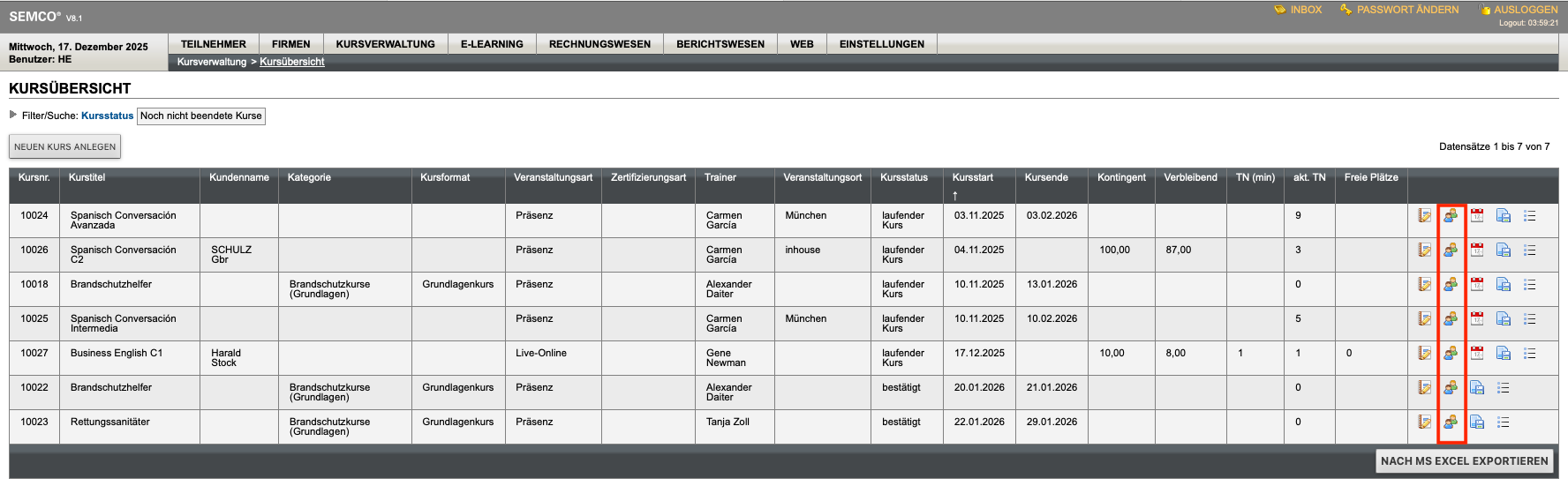1568x486 pixels.
Task: Click document save icon for course 10025
Action: pos(1504,319)
